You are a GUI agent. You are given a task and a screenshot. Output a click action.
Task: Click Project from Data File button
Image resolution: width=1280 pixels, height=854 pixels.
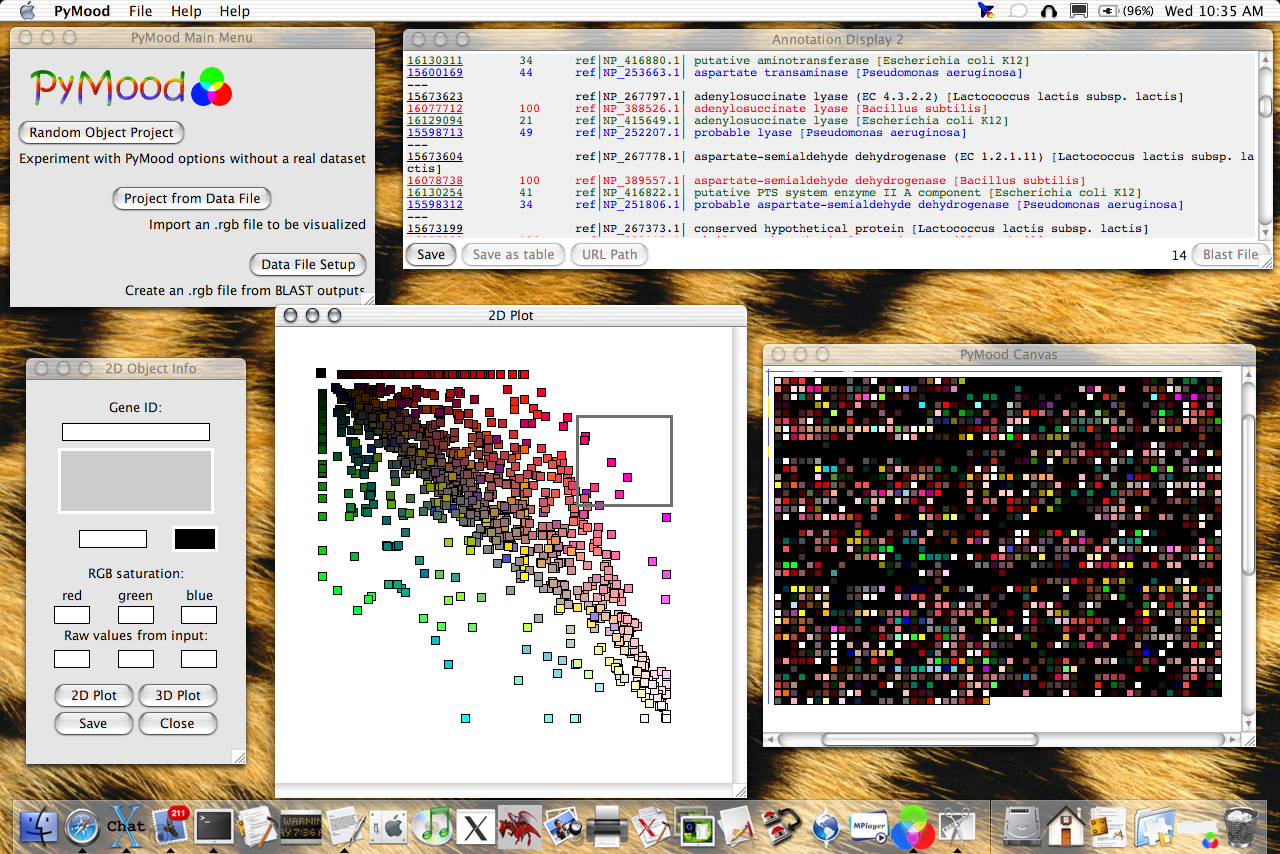pyautogui.click(x=192, y=198)
